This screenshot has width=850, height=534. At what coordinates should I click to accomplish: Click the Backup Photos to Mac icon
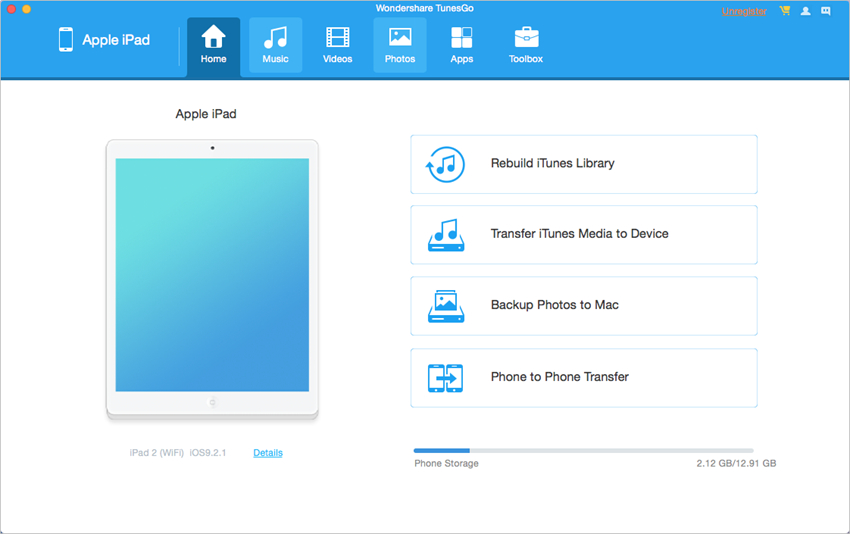point(445,306)
